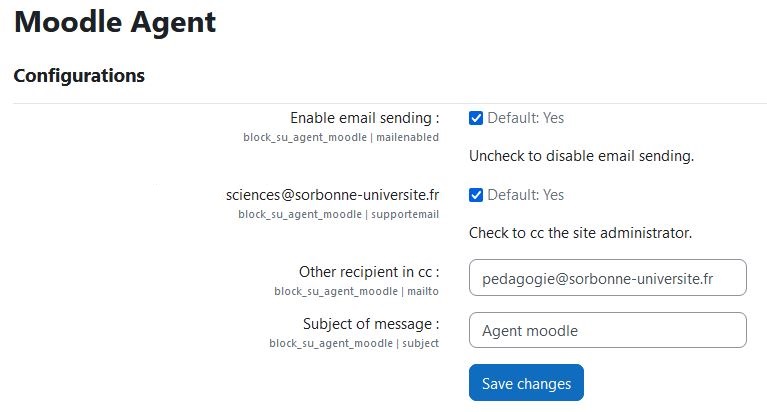Click the Subject of message label
The width and height of the screenshot is (767, 412).
point(371,324)
